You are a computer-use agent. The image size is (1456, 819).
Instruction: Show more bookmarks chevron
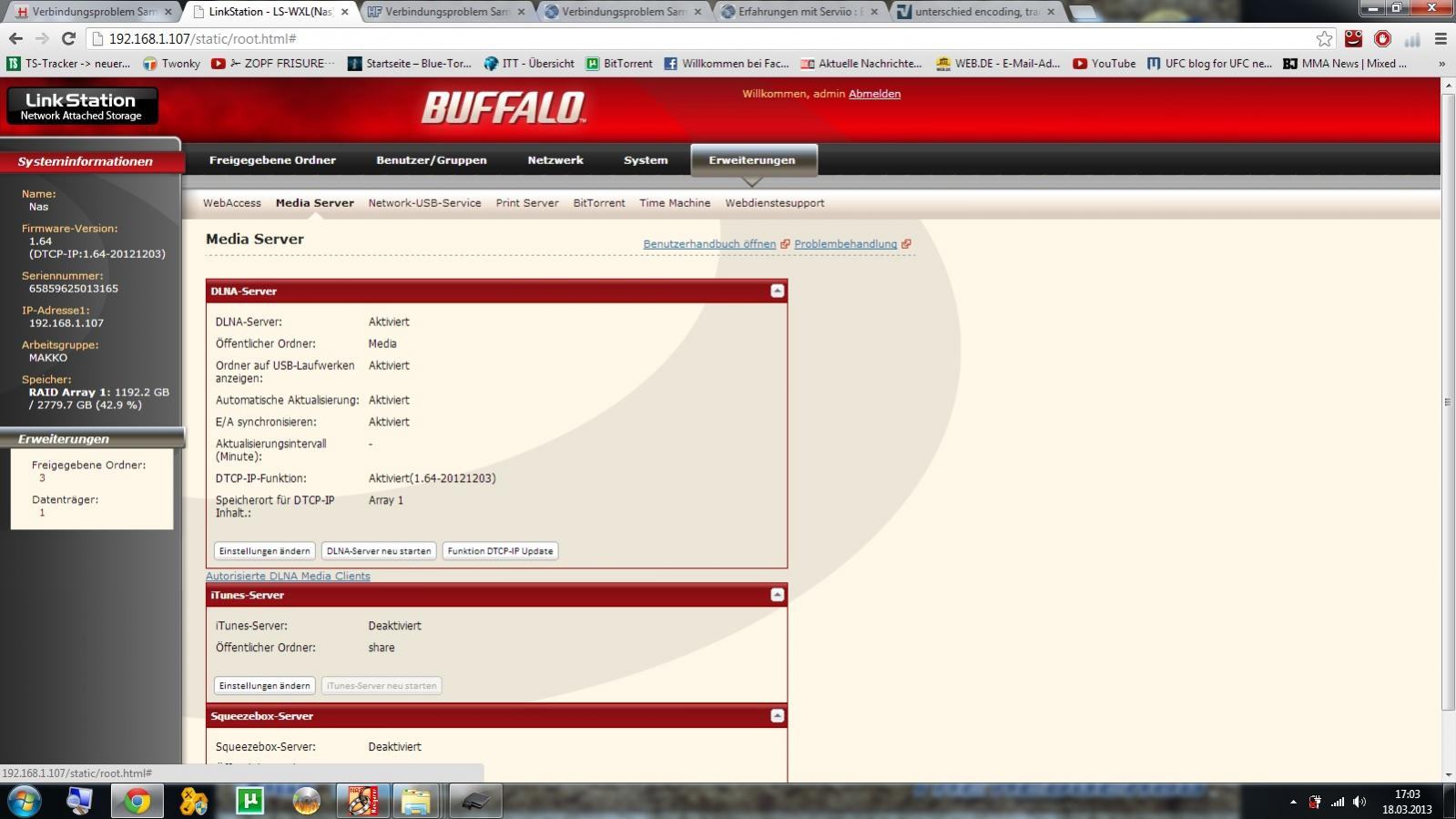[x=1441, y=64]
